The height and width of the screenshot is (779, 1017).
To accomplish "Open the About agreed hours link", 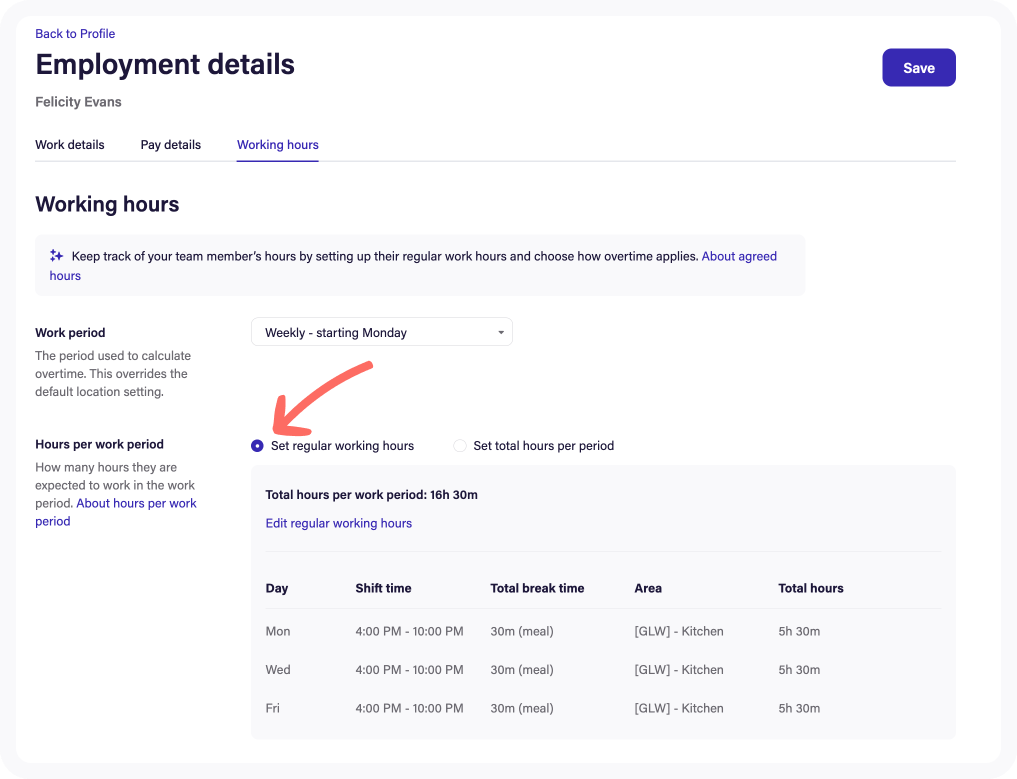I will [x=739, y=256].
